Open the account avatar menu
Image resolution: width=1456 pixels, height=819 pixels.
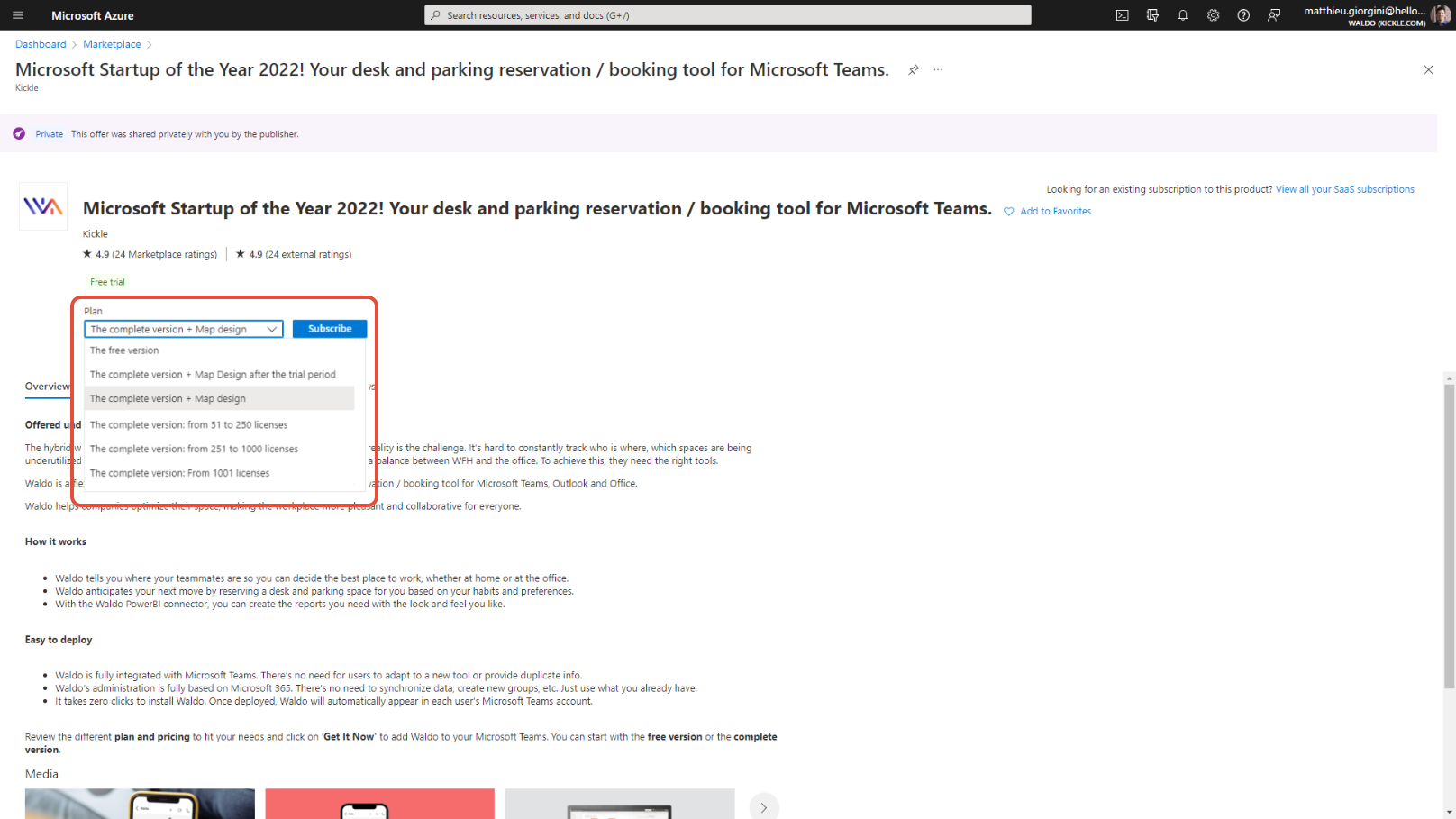[x=1442, y=15]
